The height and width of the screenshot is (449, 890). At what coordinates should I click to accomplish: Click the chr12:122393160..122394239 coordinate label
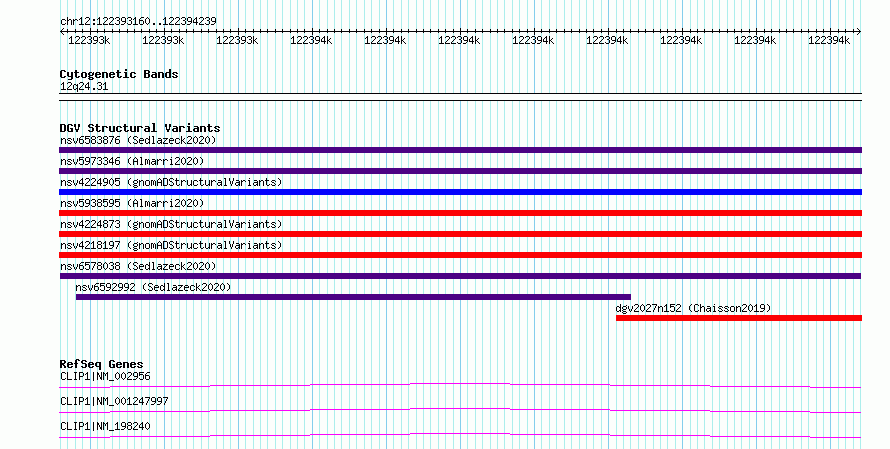pos(138,22)
